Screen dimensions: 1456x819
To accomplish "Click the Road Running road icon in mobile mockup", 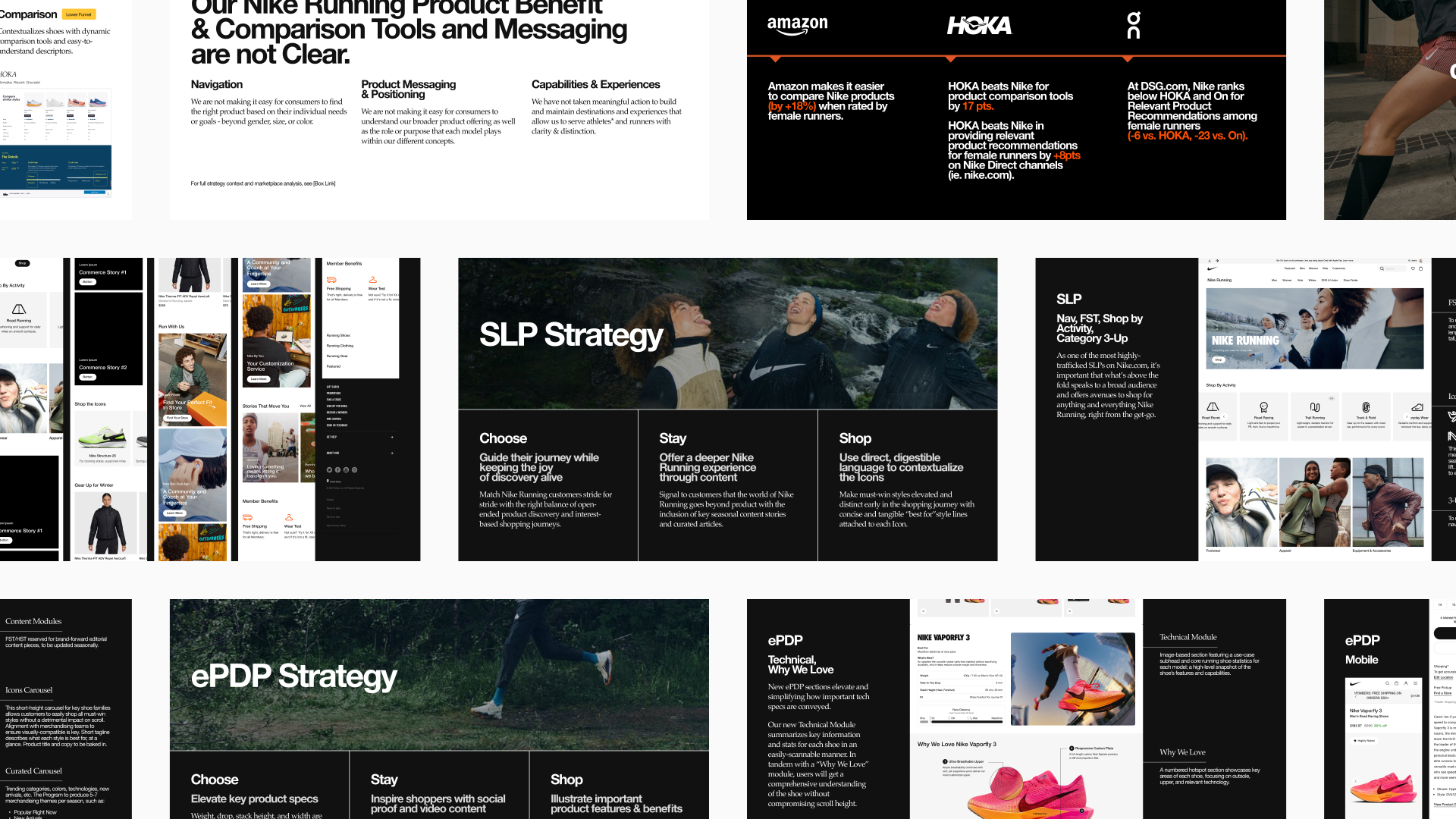I will (x=19, y=309).
